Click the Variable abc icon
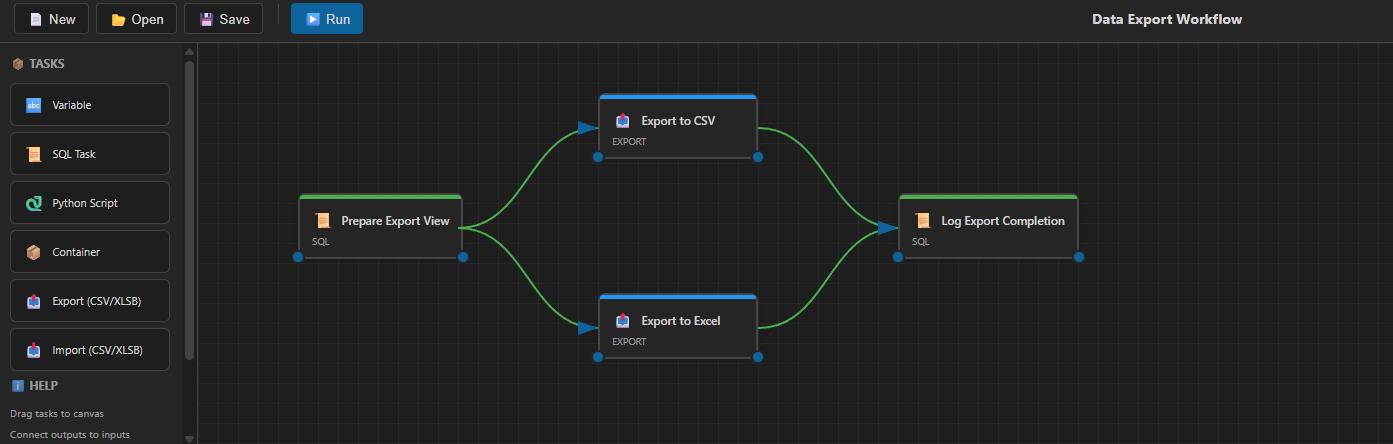The width and height of the screenshot is (1393, 444). (x=34, y=105)
